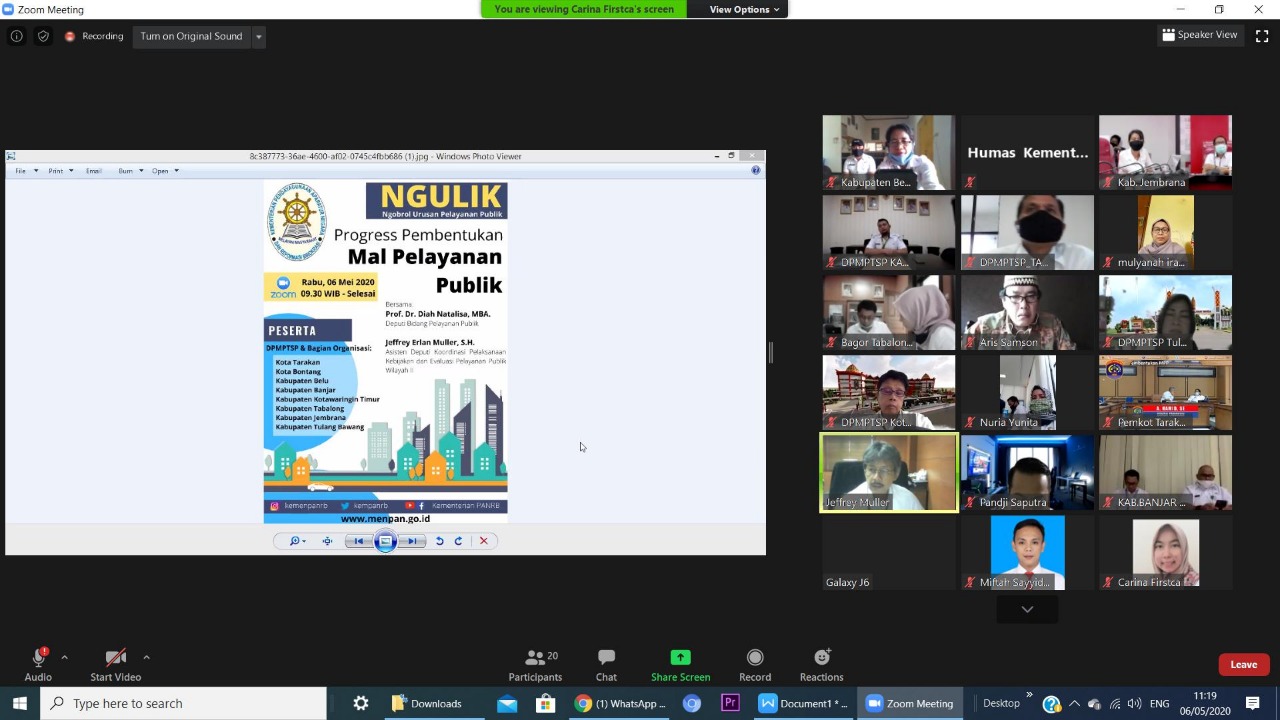Show hidden system tray icons
Image resolution: width=1280 pixels, height=720 pixels.
[1075, 703]
